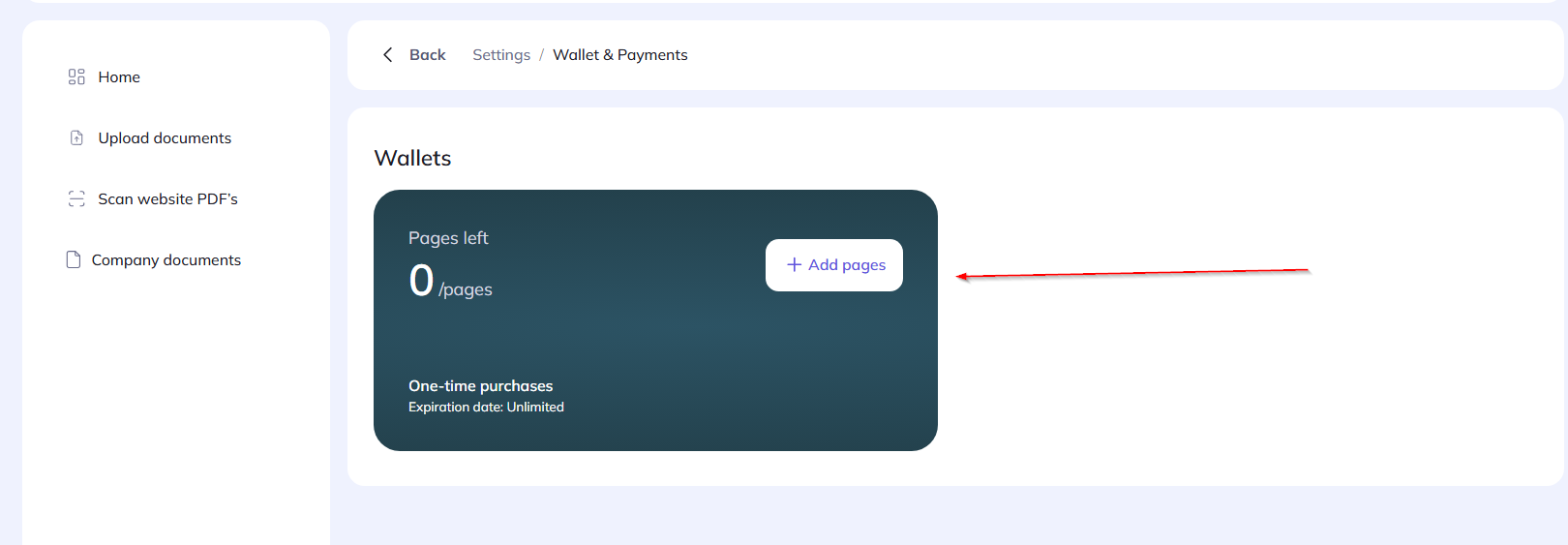Click Wallet & Payments breadcrumb

[619, 55]
